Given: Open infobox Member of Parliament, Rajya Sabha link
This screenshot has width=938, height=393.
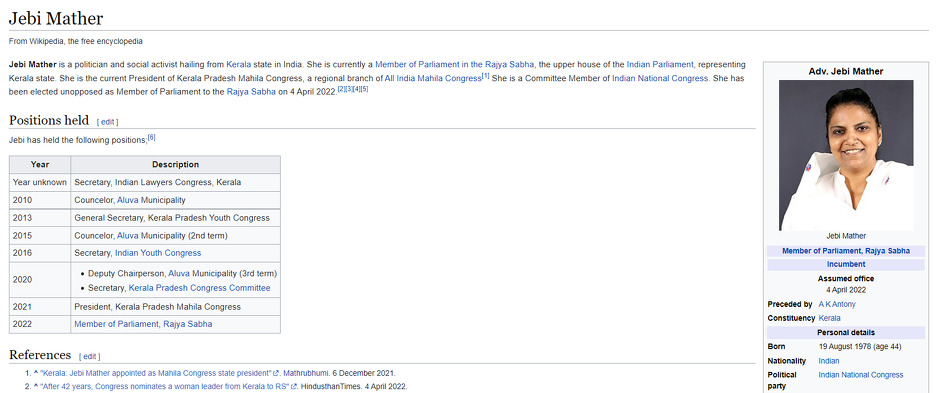Looking at the screenshot, I should tap(846, 251).
